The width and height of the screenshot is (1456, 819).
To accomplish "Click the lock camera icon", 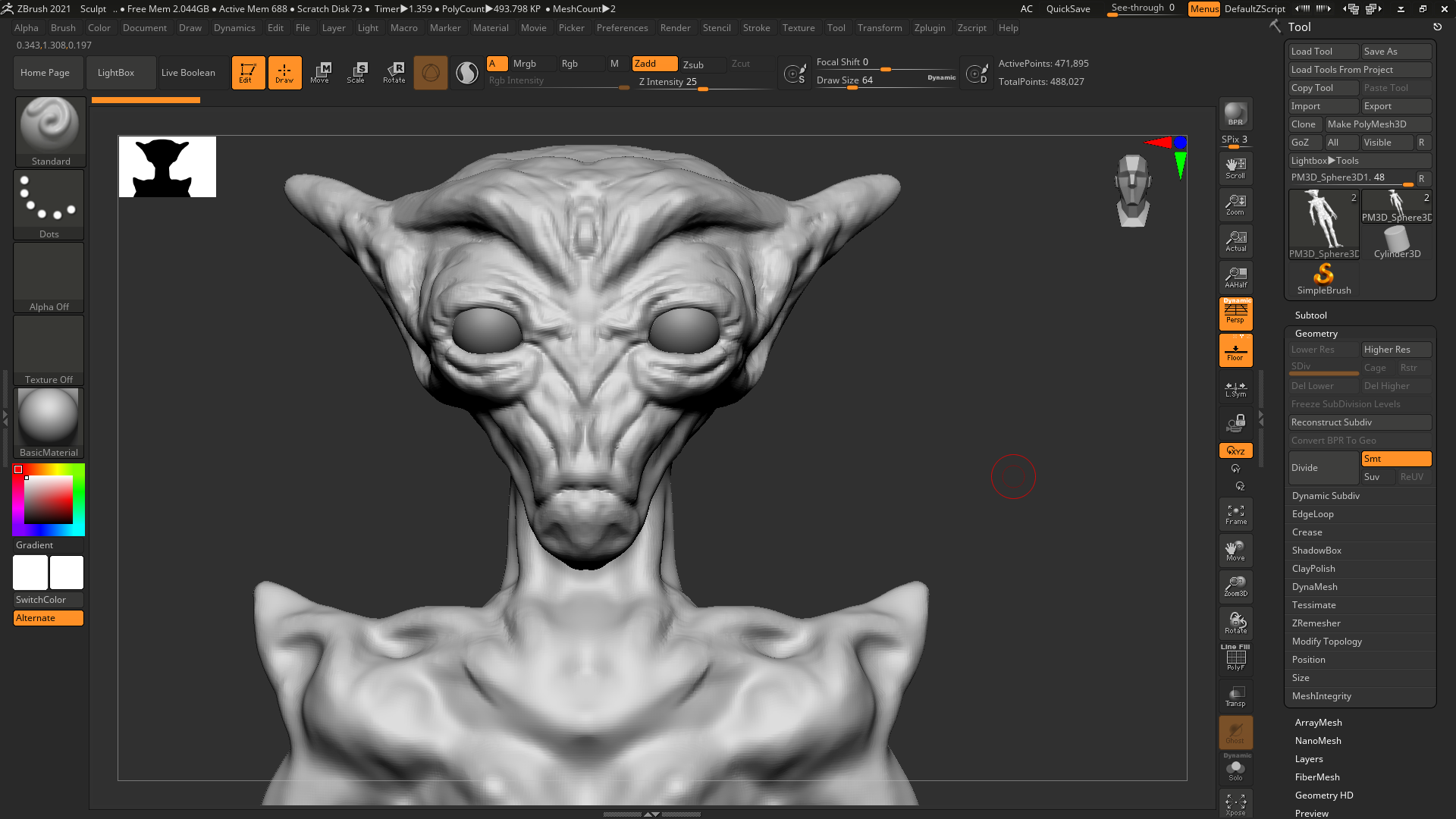I will (1235, 423).
